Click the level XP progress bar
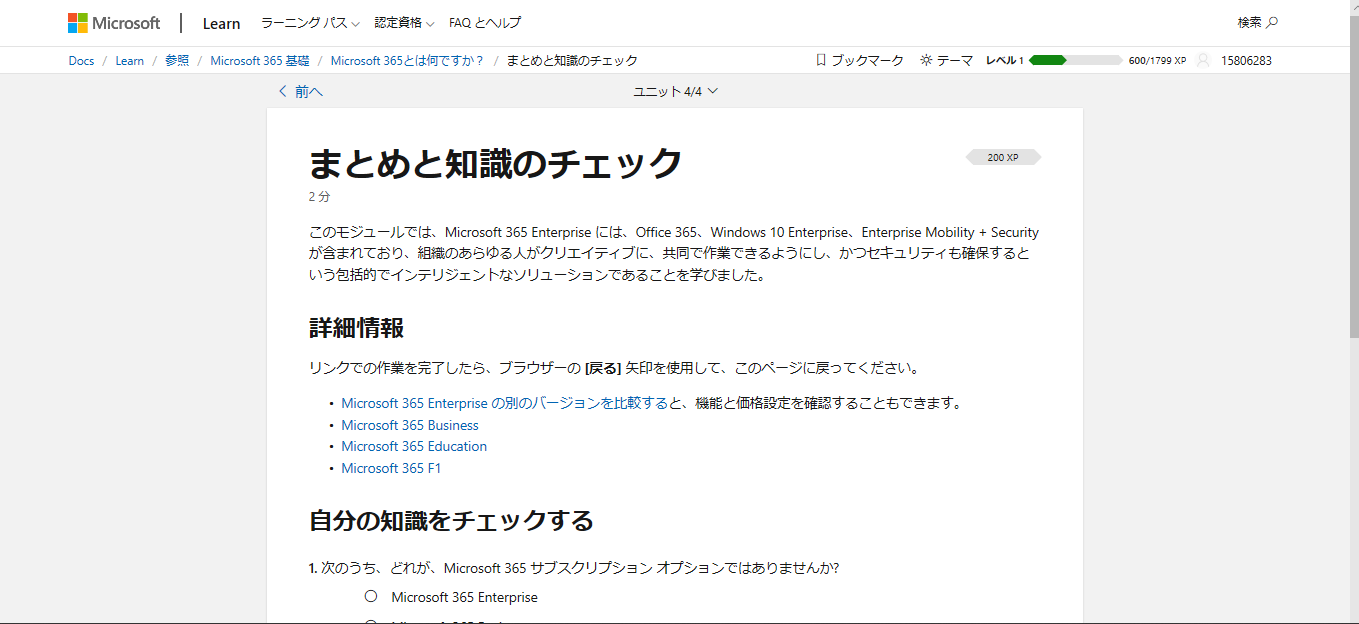The image size is (1359, 624). [x=1075, y=60]
